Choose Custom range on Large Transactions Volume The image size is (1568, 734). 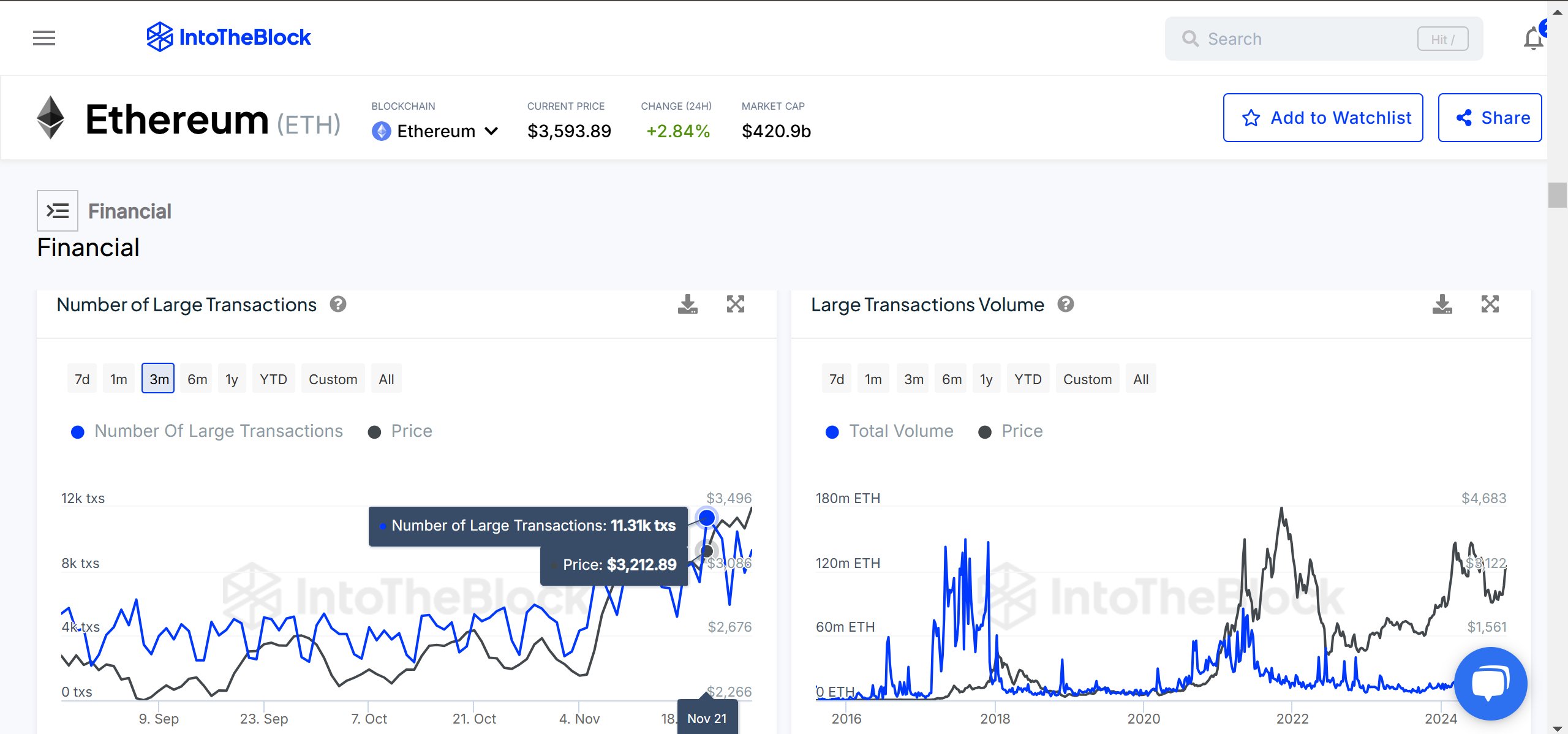[1087, 379]
